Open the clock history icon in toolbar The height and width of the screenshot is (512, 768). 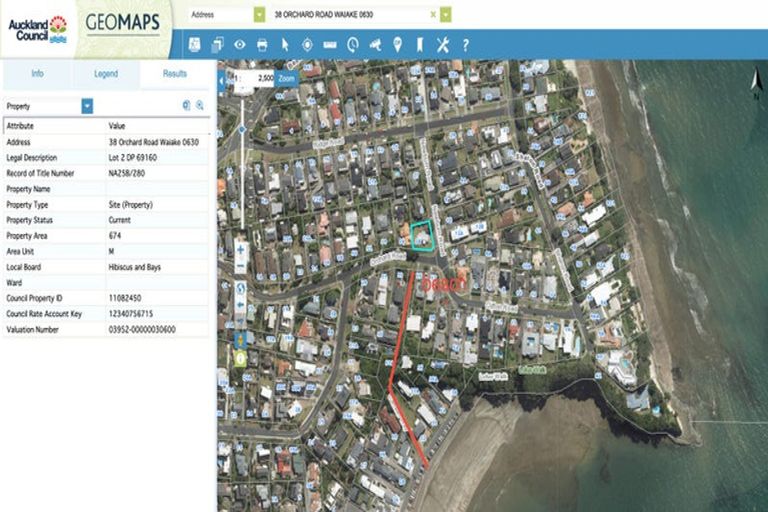(353, 45)
